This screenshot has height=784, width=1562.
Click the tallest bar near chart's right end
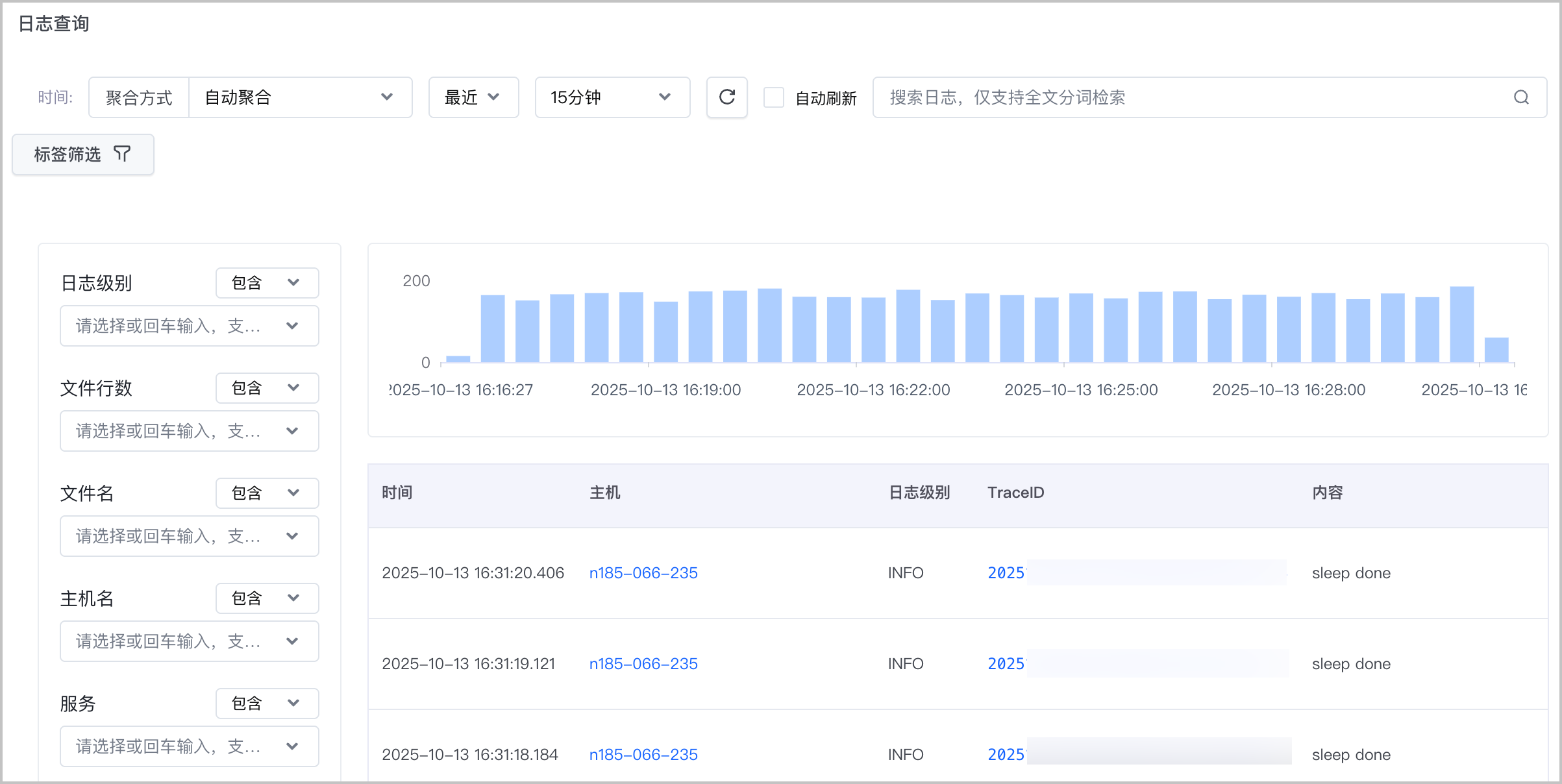1462,324
